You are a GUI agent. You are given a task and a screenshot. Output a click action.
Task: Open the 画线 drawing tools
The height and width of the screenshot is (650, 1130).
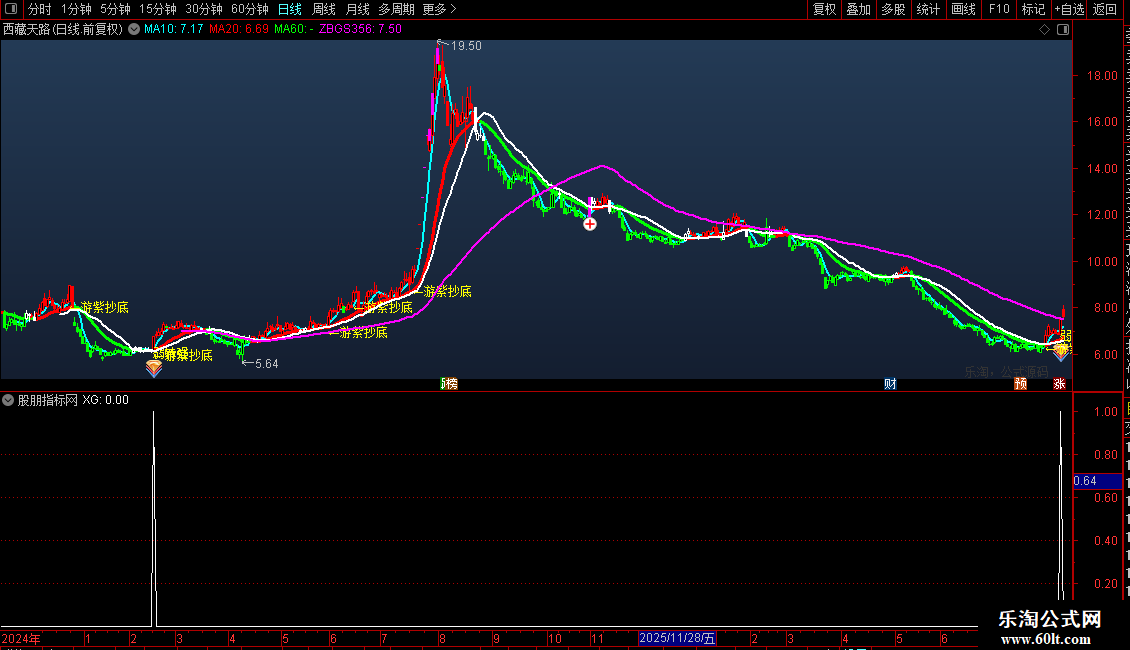coord(963,9)
